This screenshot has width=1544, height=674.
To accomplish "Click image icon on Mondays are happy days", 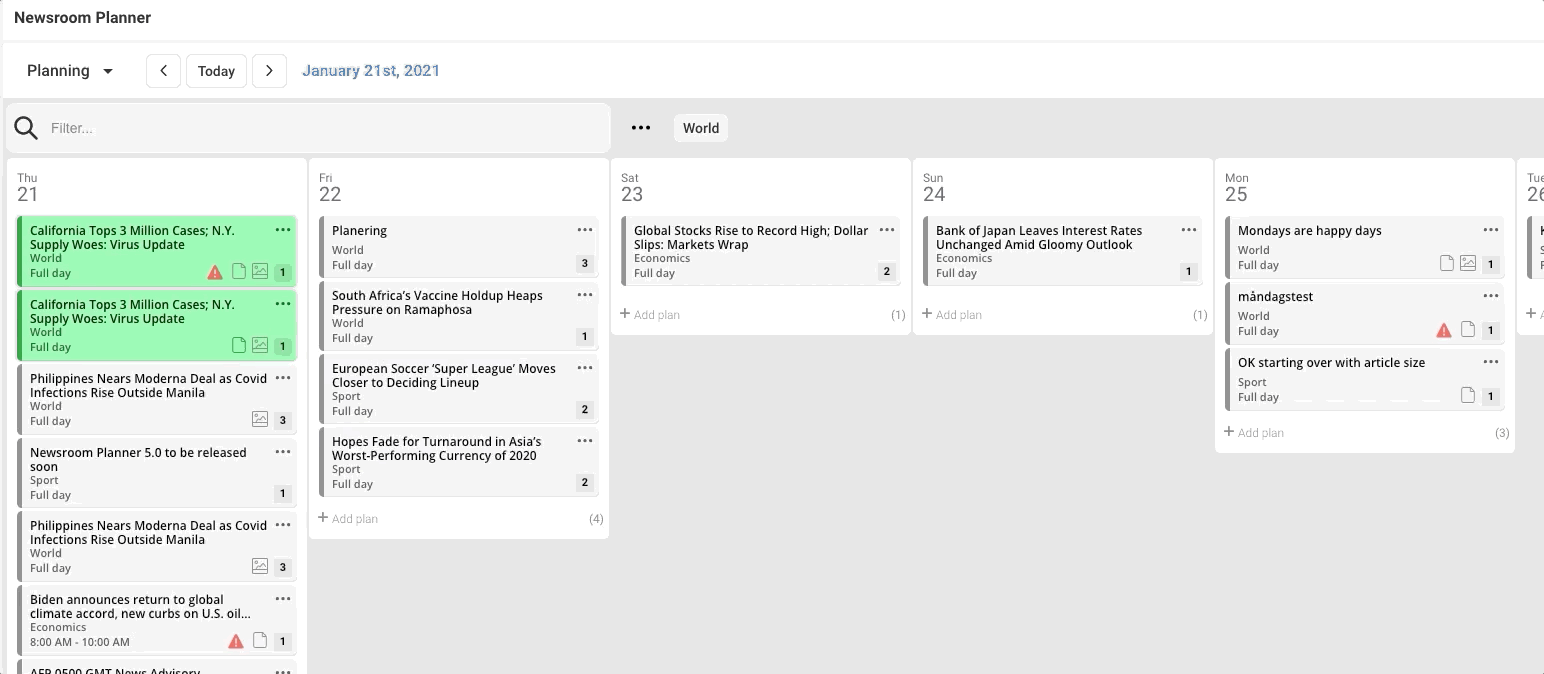I will (1467, 264).
